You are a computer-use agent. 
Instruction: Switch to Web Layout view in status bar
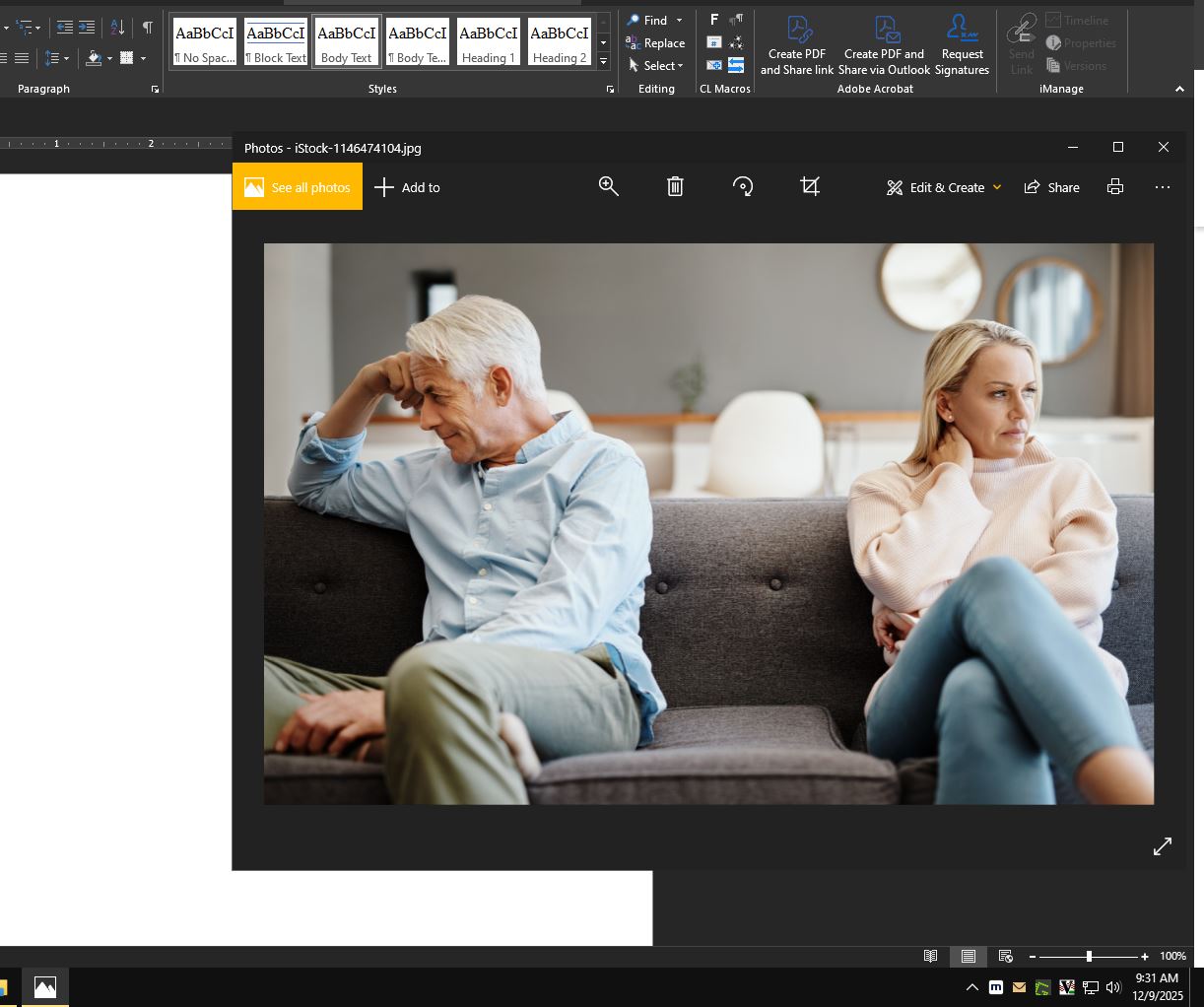[x=1005, y=956]
